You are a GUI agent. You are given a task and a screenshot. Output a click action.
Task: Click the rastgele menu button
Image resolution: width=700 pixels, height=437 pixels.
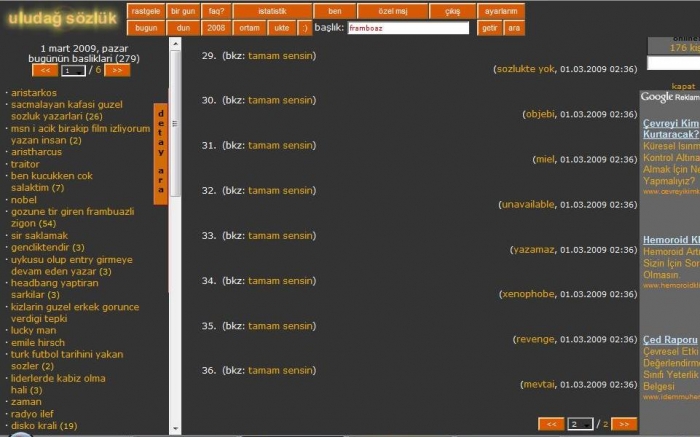[146, 11]
